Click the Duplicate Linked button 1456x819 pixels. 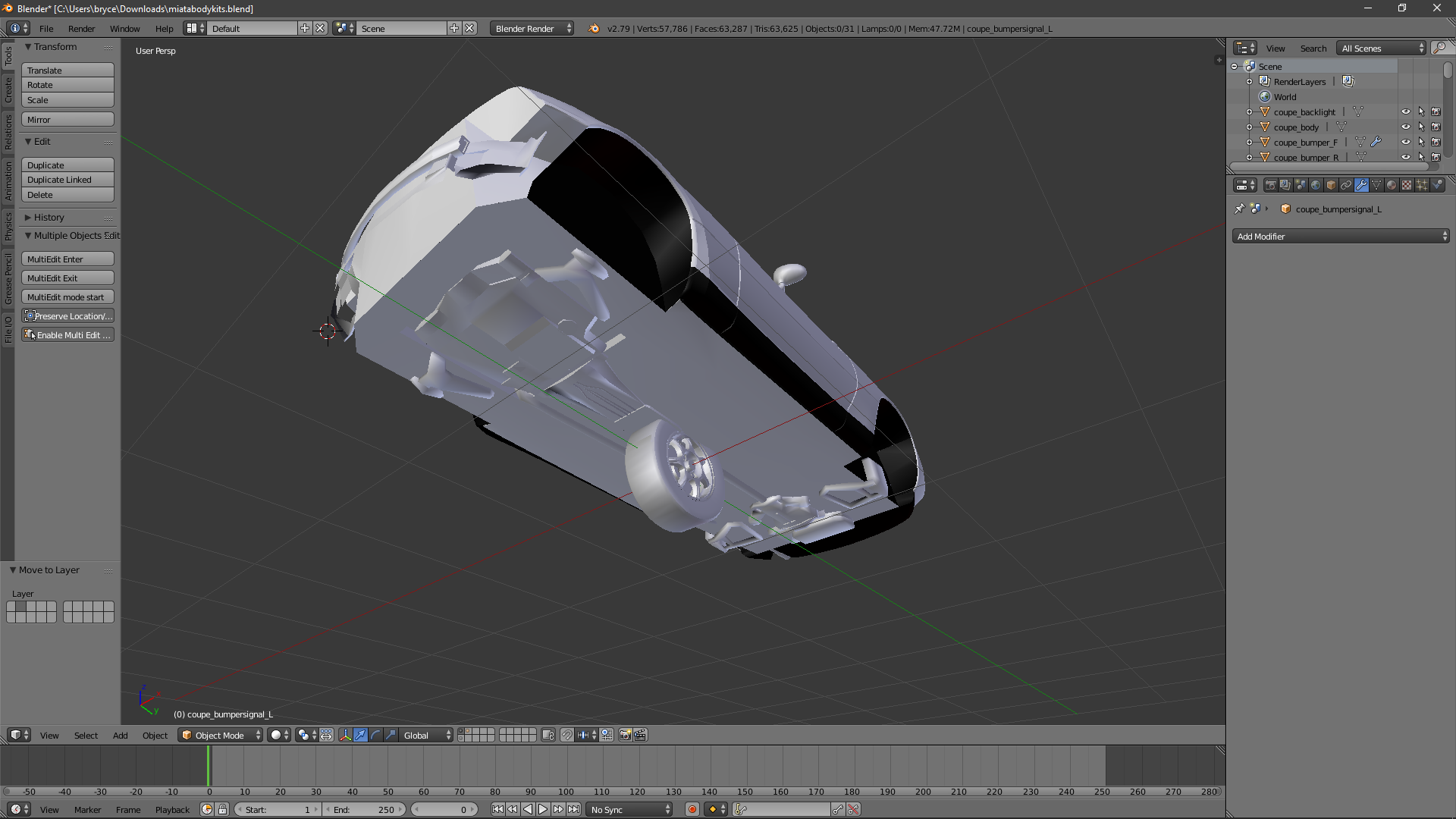67,180
